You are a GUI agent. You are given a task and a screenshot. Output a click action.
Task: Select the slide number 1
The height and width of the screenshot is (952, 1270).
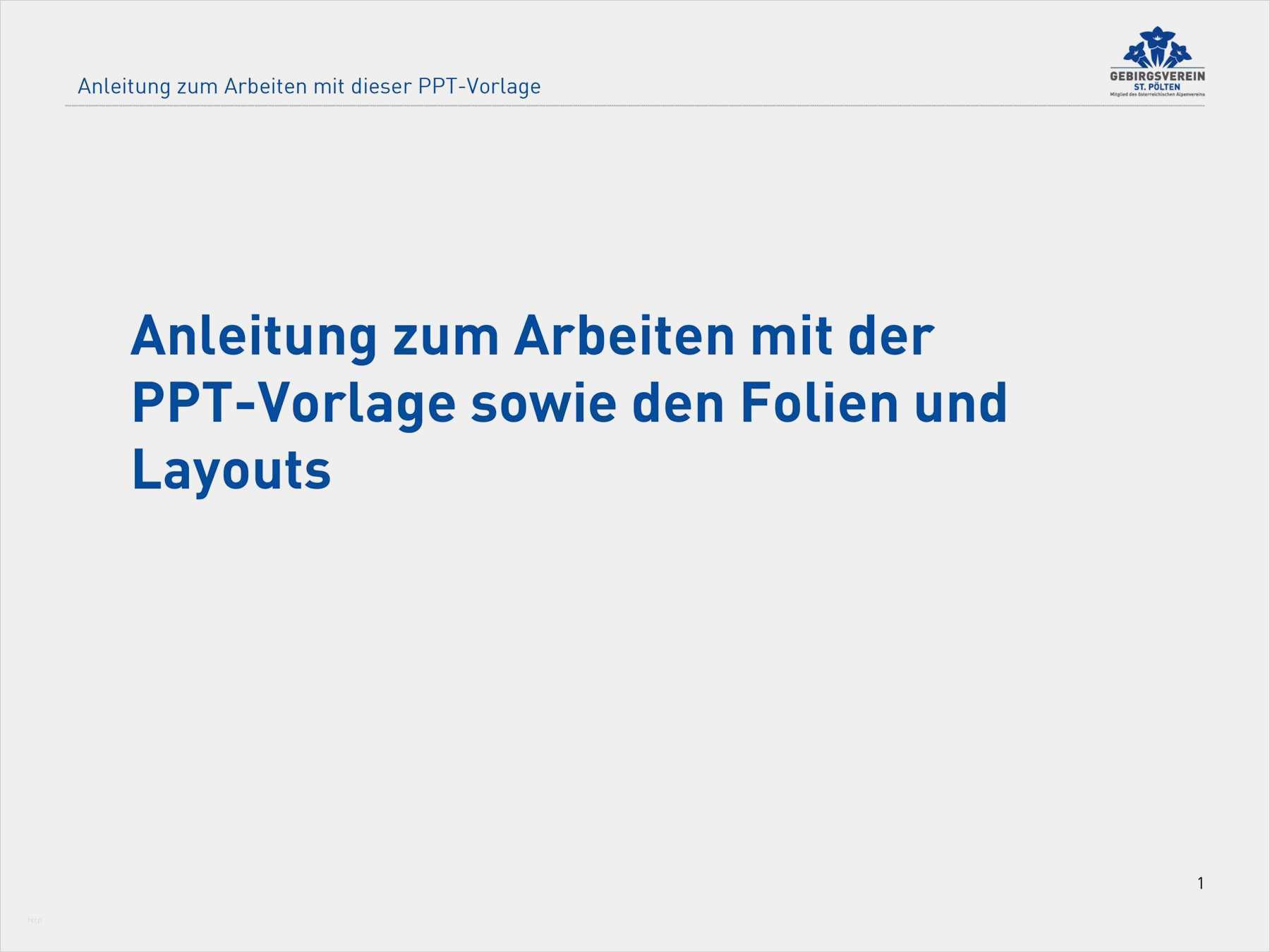coord(1200,883)
